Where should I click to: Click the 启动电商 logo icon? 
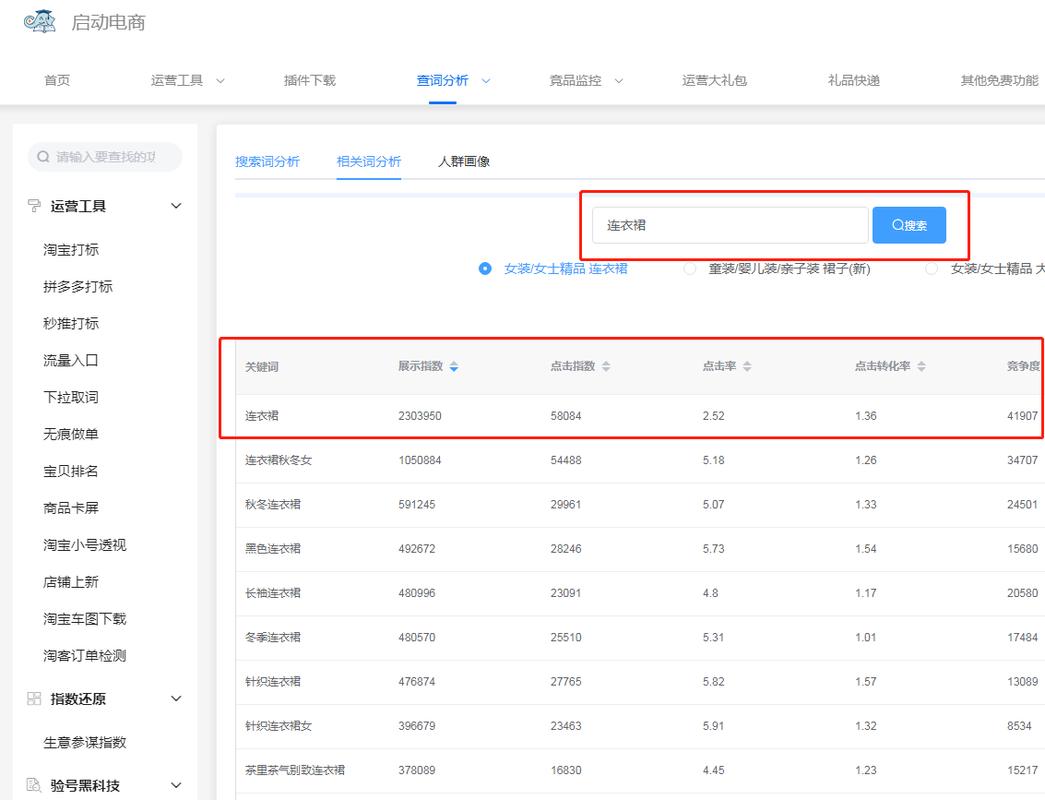click(x=39, y=21)
